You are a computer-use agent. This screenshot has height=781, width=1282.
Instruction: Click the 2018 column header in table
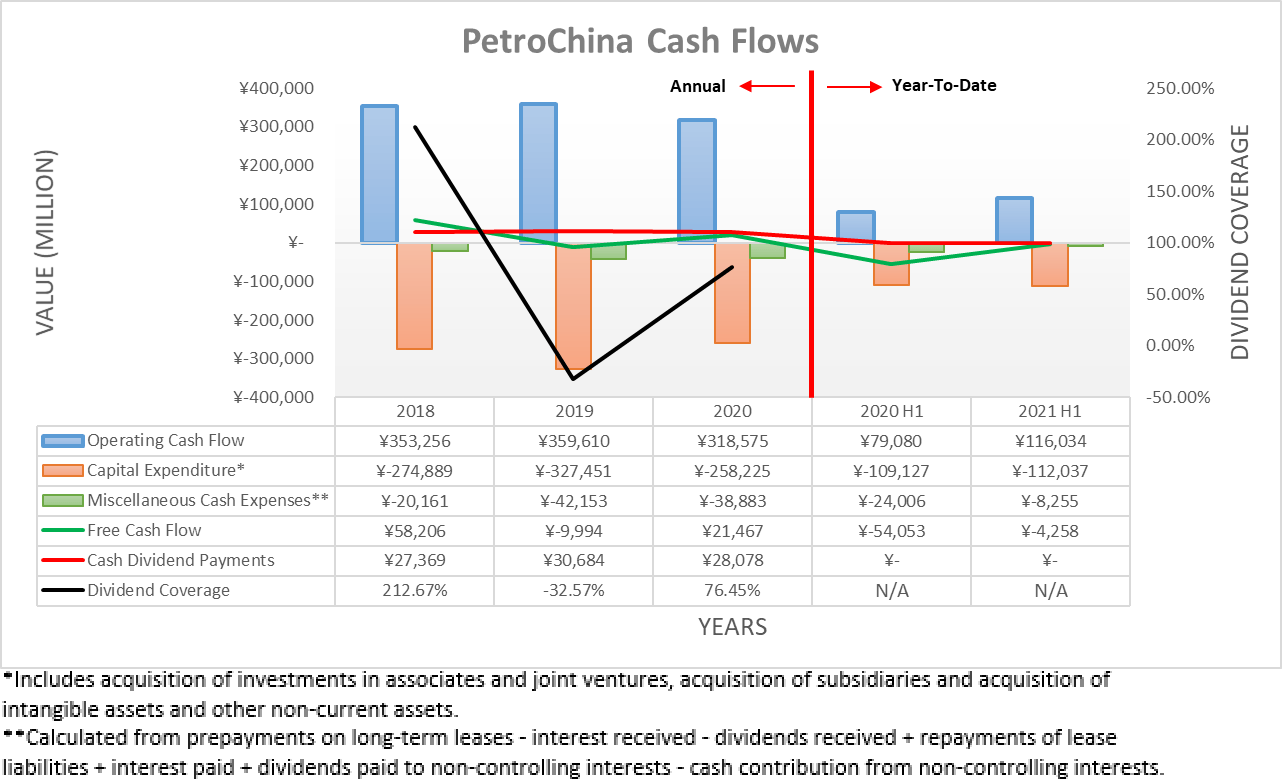415,411
